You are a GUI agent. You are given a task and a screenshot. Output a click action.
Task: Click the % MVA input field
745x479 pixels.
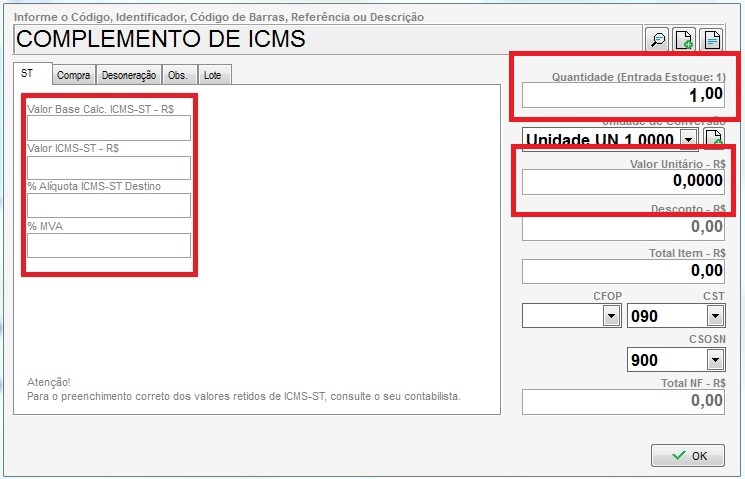[x=108, y=245]
